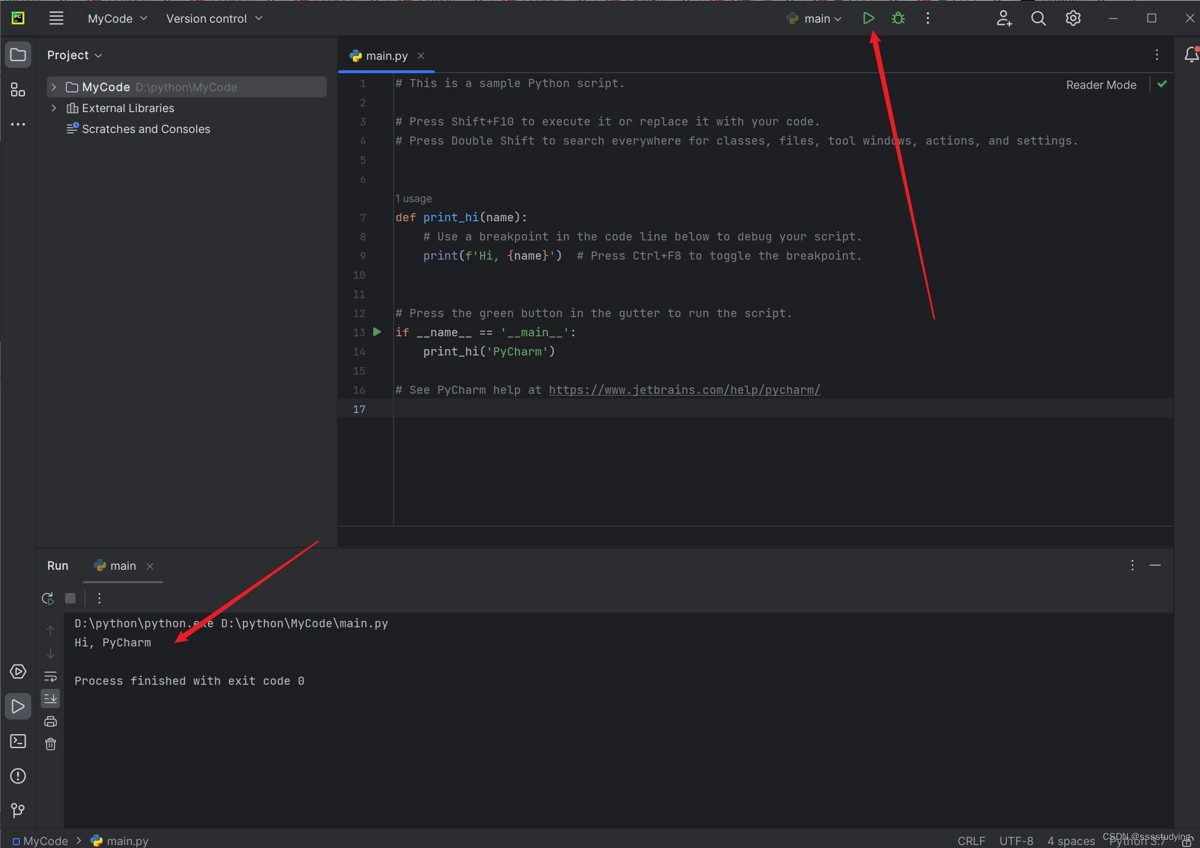The height and width of the screenshot is (848, 1200).
Task: Clear all console output with trash icon
Action: pyautogui.click(x=51, y=744)
